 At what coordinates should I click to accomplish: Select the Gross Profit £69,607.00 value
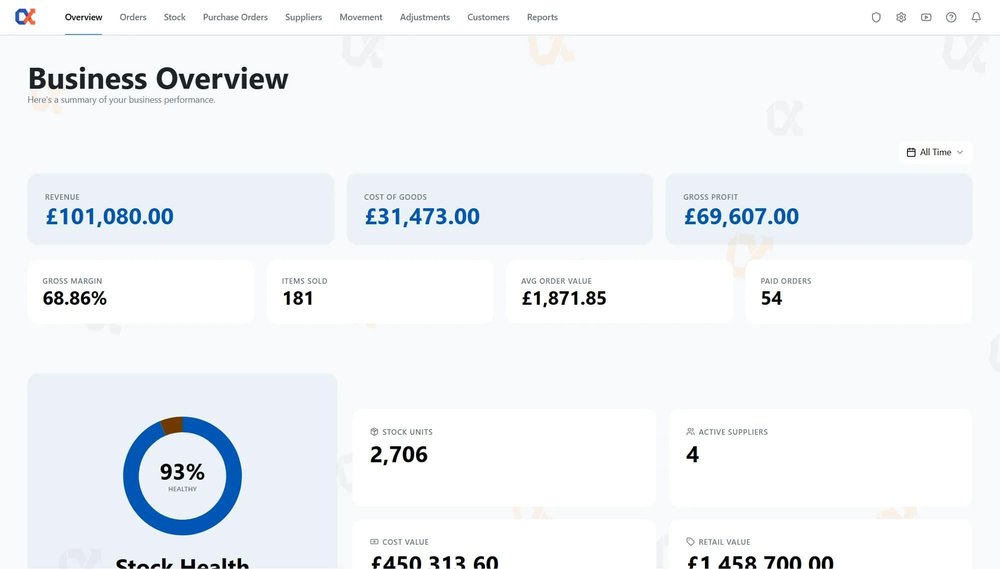pos(741,217)
